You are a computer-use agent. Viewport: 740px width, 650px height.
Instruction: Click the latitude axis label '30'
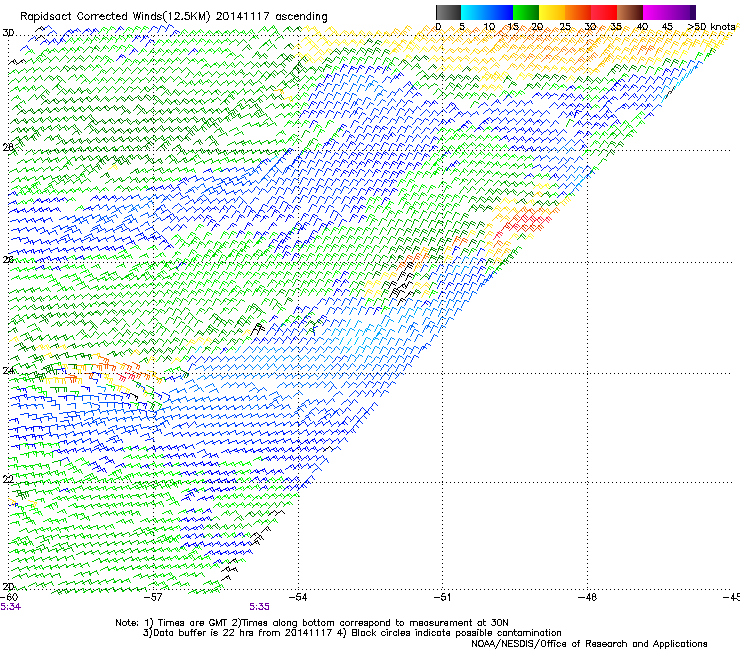pyautogui.click(x=8, y=33)
